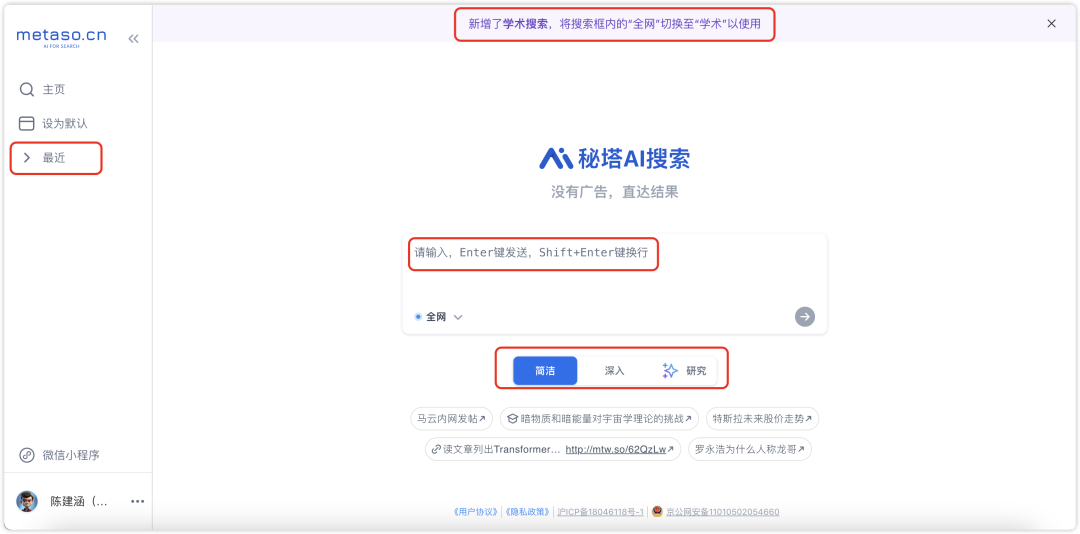The image size is (1080, 534).
Task: Open the 用户协议 link
Action: tap(474, 512)
